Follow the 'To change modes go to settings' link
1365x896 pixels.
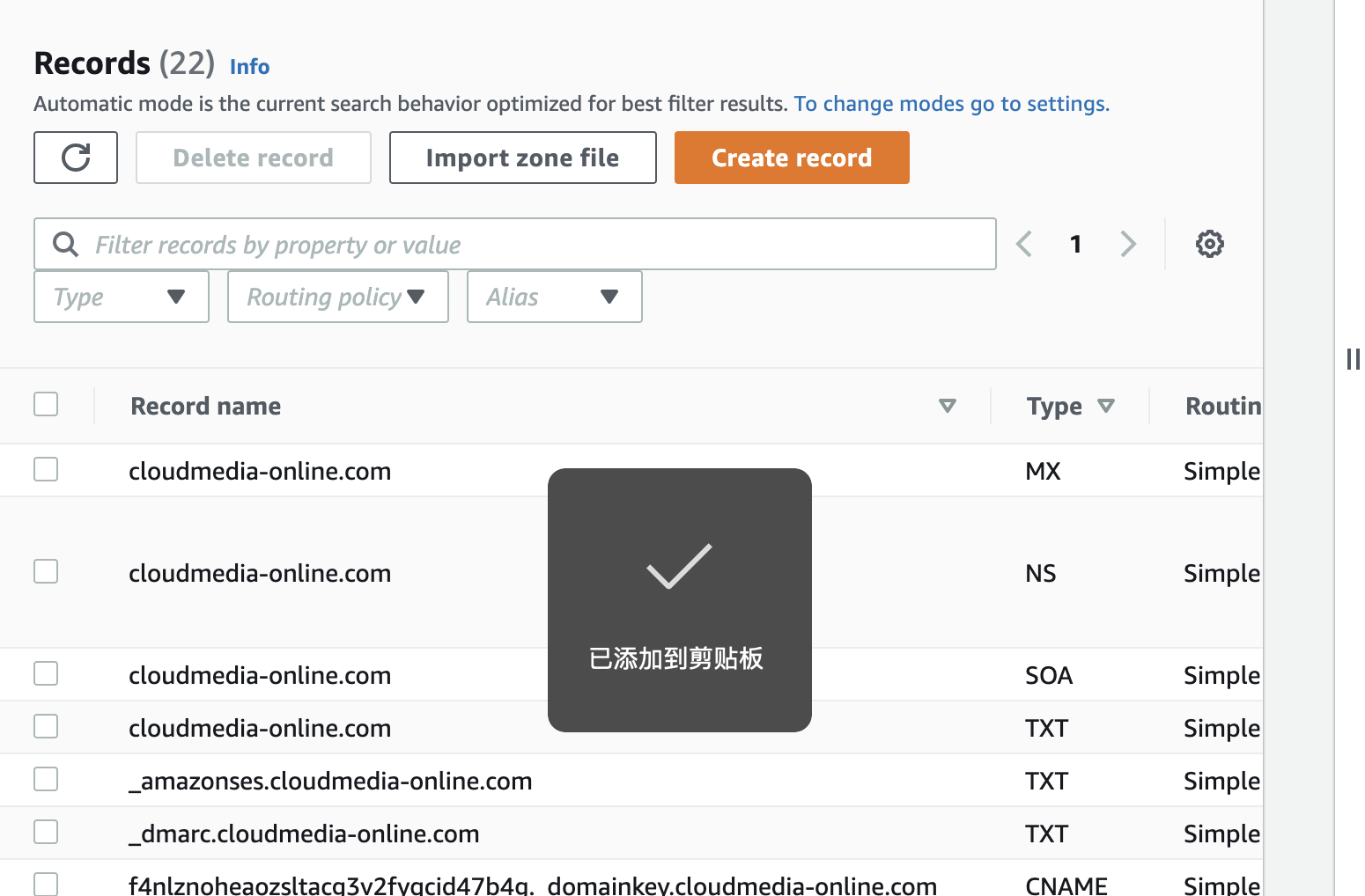pos(951,104)
